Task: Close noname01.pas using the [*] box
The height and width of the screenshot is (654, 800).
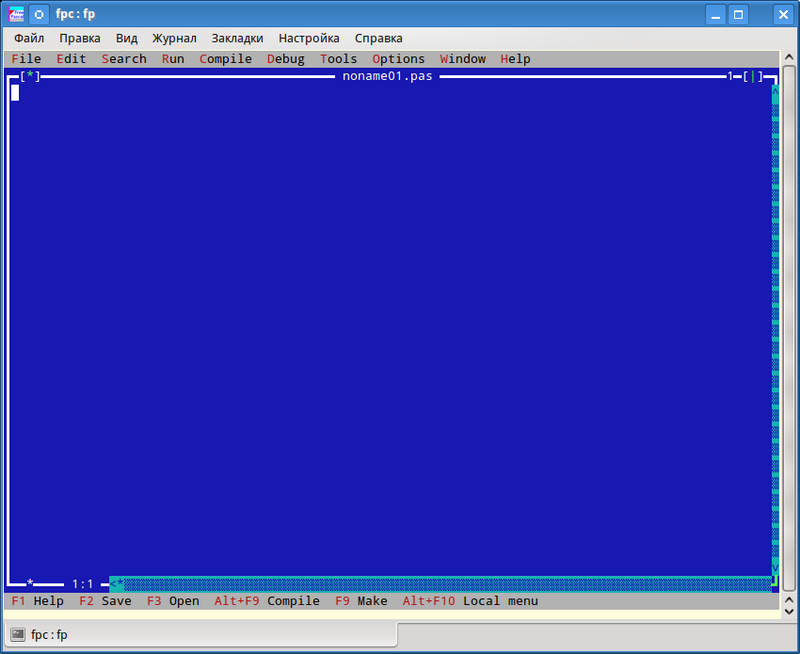Action: coord(30,76)
